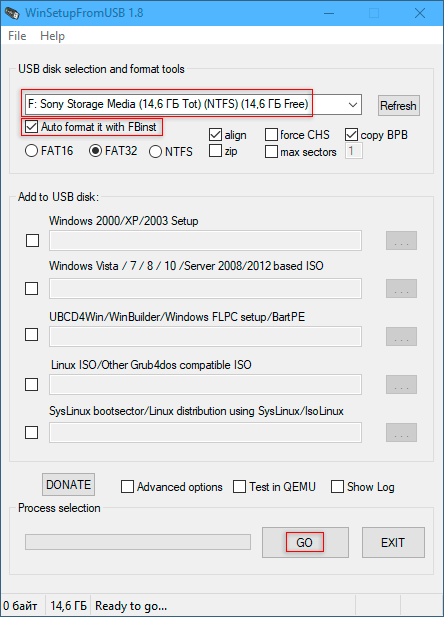Toggle Test in QEMU checkbox
444x617 pixels.
pos(239,486)
